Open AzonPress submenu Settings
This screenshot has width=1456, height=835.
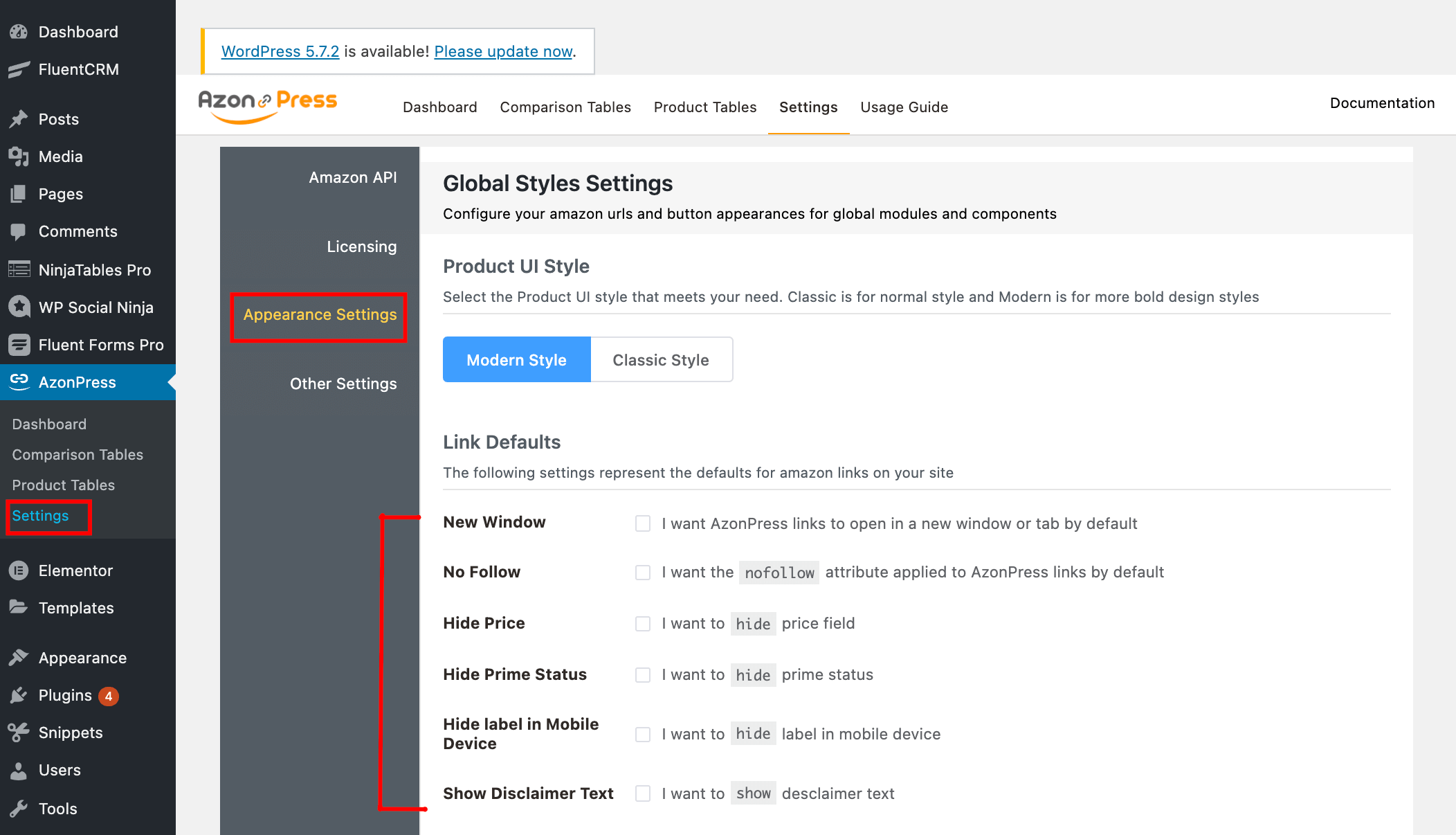(x=40, y=515)
